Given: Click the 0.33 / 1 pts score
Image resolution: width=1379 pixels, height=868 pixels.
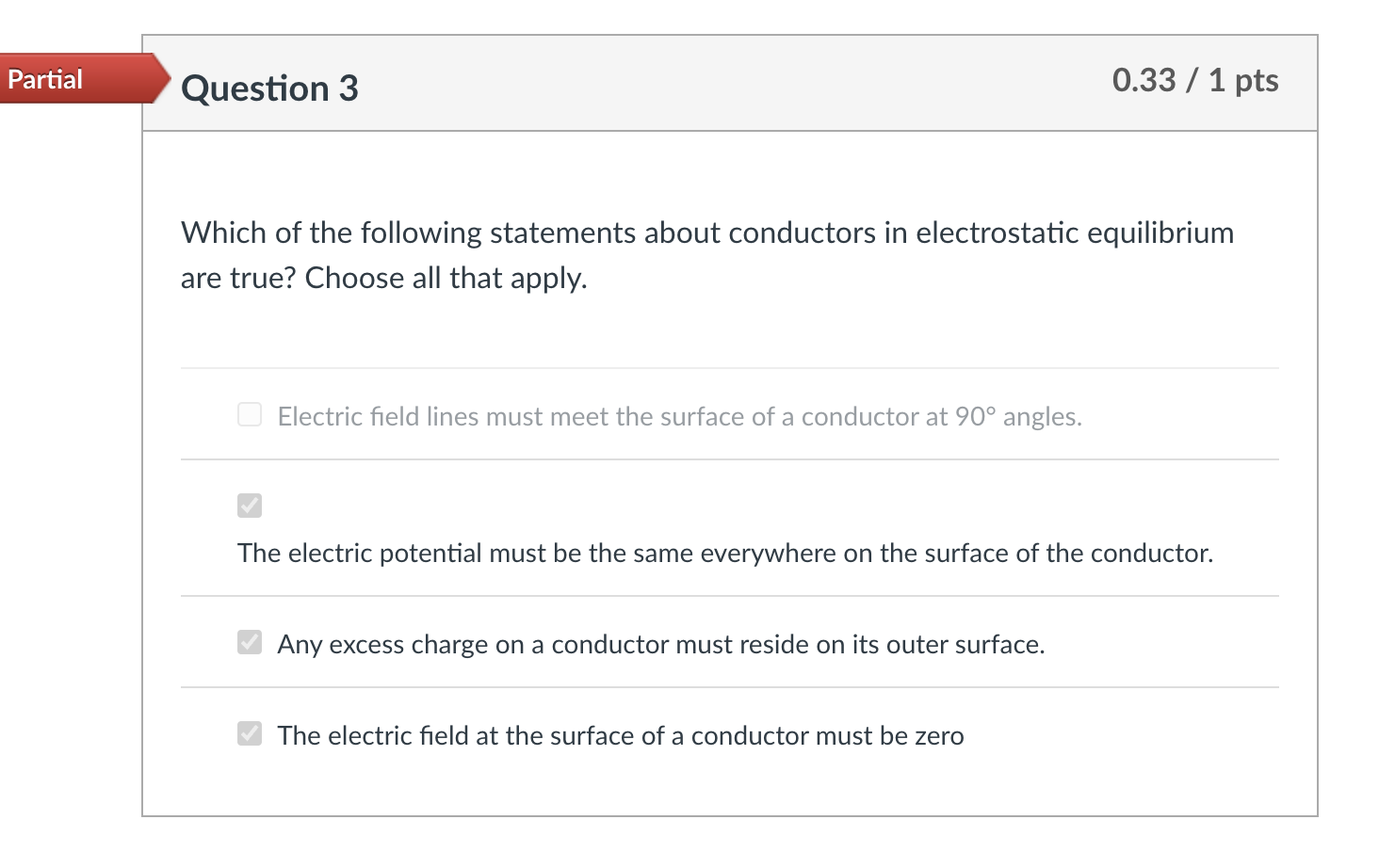Looking at the screenshot, I should 1194,81.
